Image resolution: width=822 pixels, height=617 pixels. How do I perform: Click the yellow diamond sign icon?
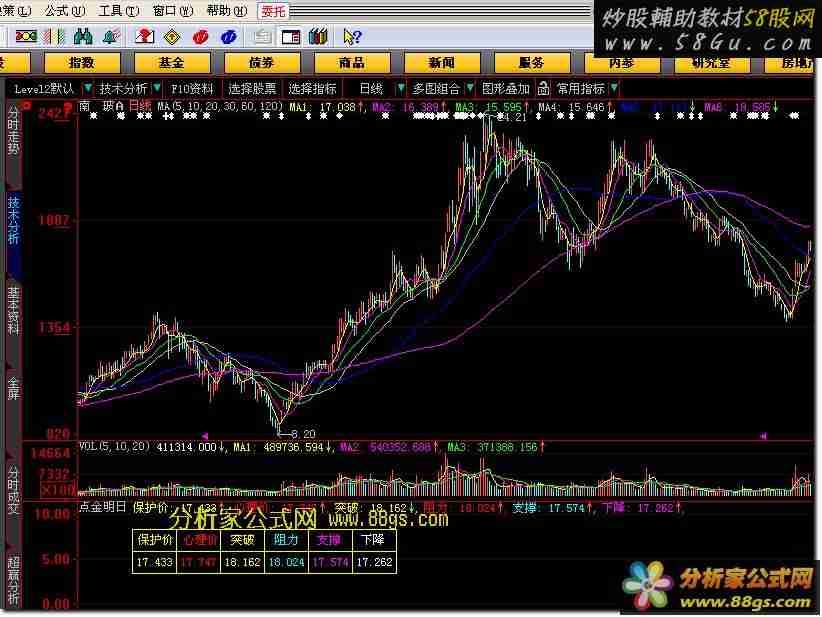click(x=172, y=37)
